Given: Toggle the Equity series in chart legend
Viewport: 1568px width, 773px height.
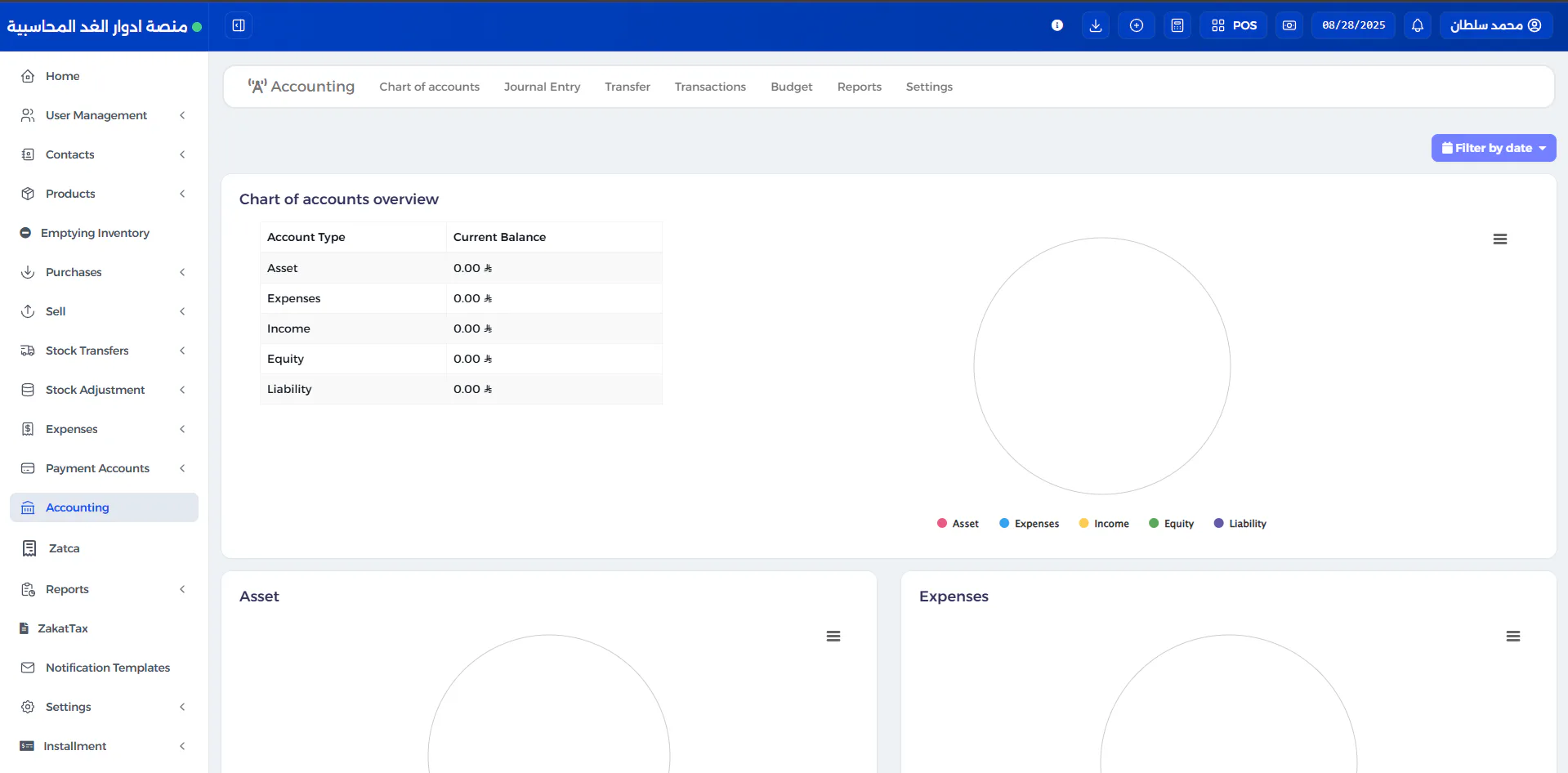Looking at the screenshot, I should tap(1171, 524).
